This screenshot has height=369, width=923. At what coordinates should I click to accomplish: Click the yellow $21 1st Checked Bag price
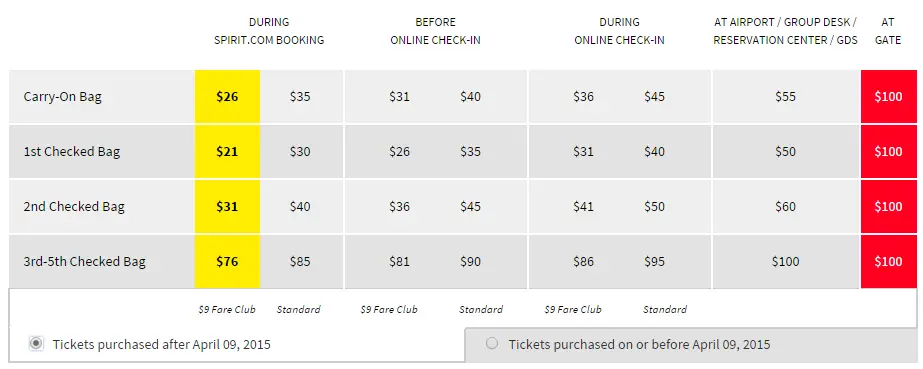click(227, 152)
